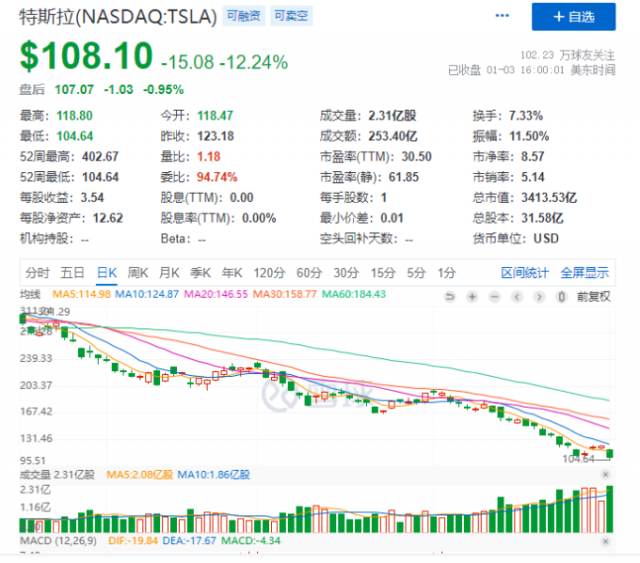Switch chart to 分时 tab
Image resolution: width=640 pixels, height=563 pixels.
pos(37,272)
